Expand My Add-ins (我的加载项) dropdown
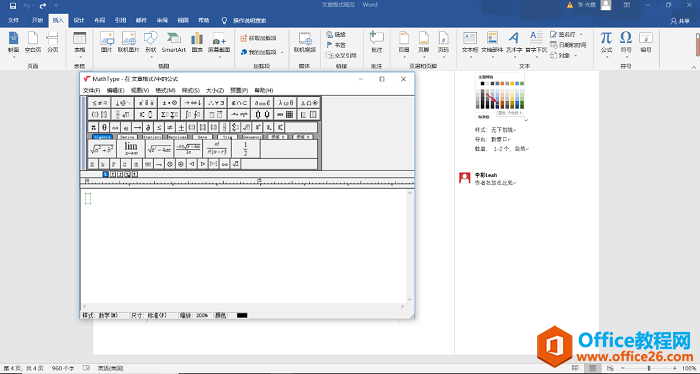Image resolution: width=700 pixels, height=374 pixels. (282, 52)
